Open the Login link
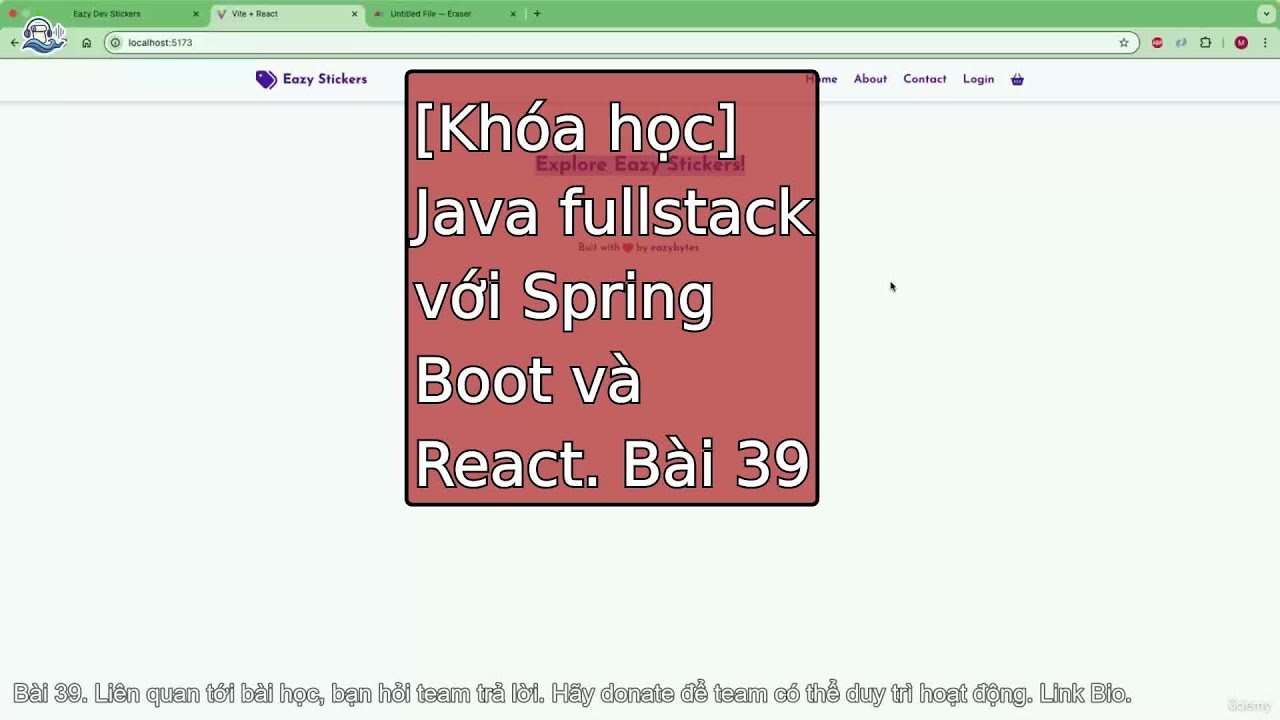Viewport: 1280px width, 720px height. point(978,79)
